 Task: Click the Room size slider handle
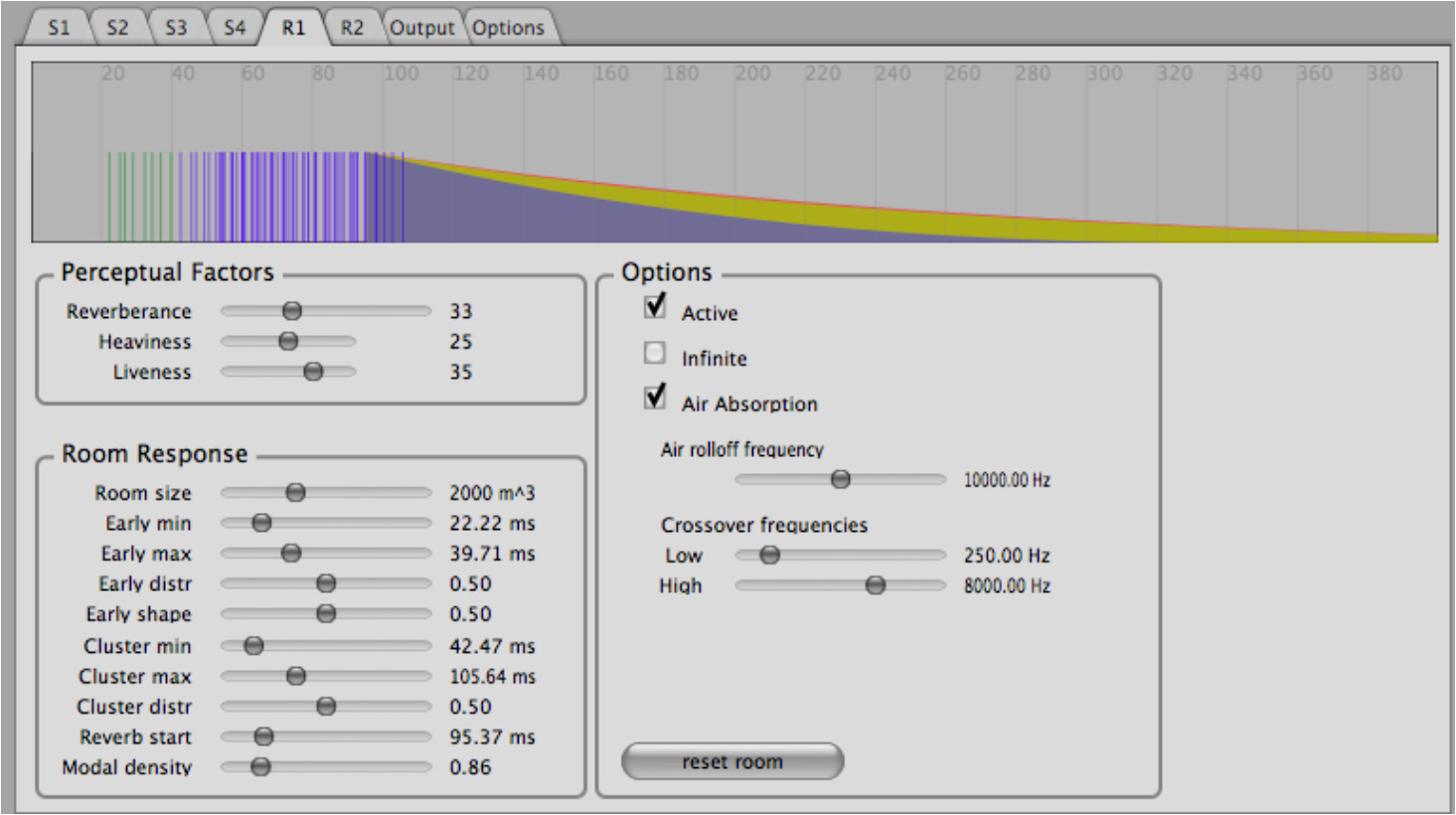click(x=295, y=493)
